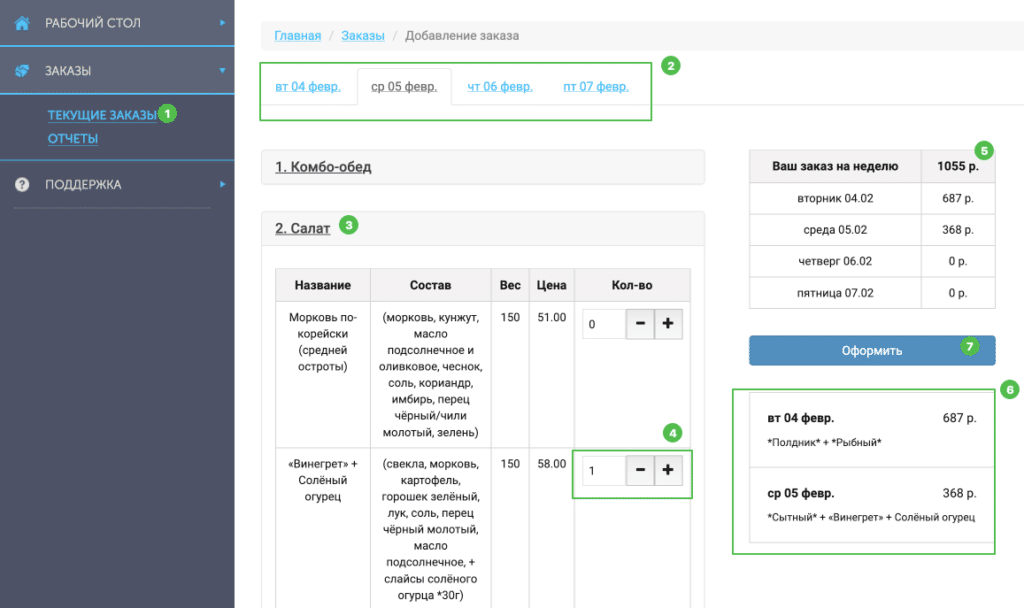Select the ср 05 февр. tab
Image resolution: width=1024 pixels, height=608 pixels.
403,87
